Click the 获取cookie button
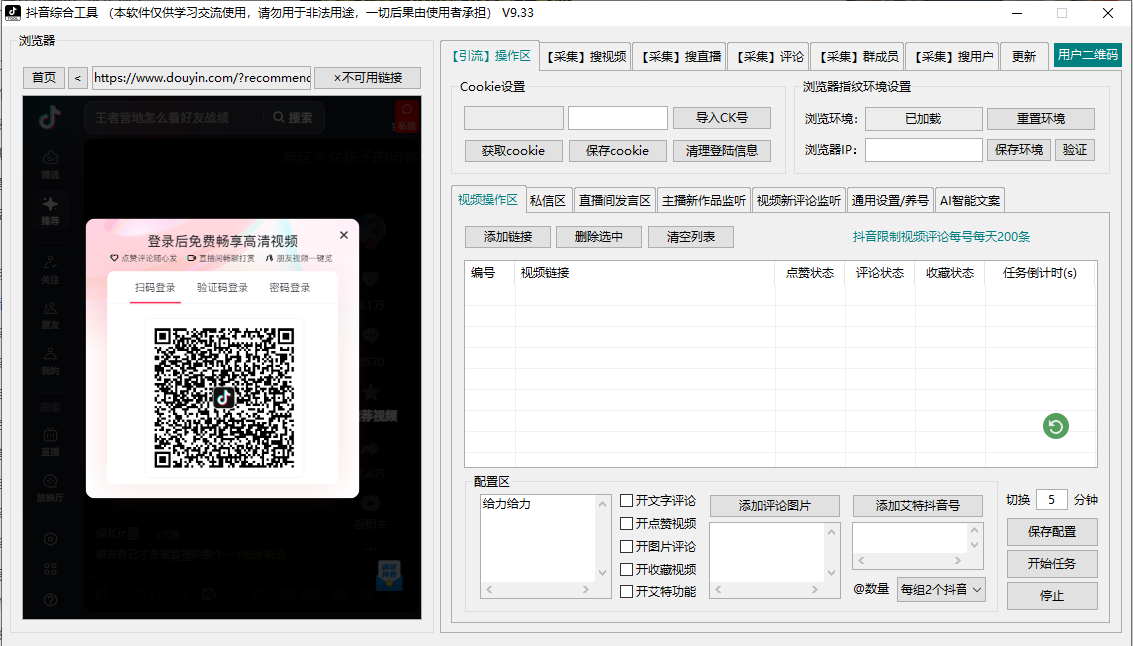This screenshot has height=646, width=1133. [513, 151]
